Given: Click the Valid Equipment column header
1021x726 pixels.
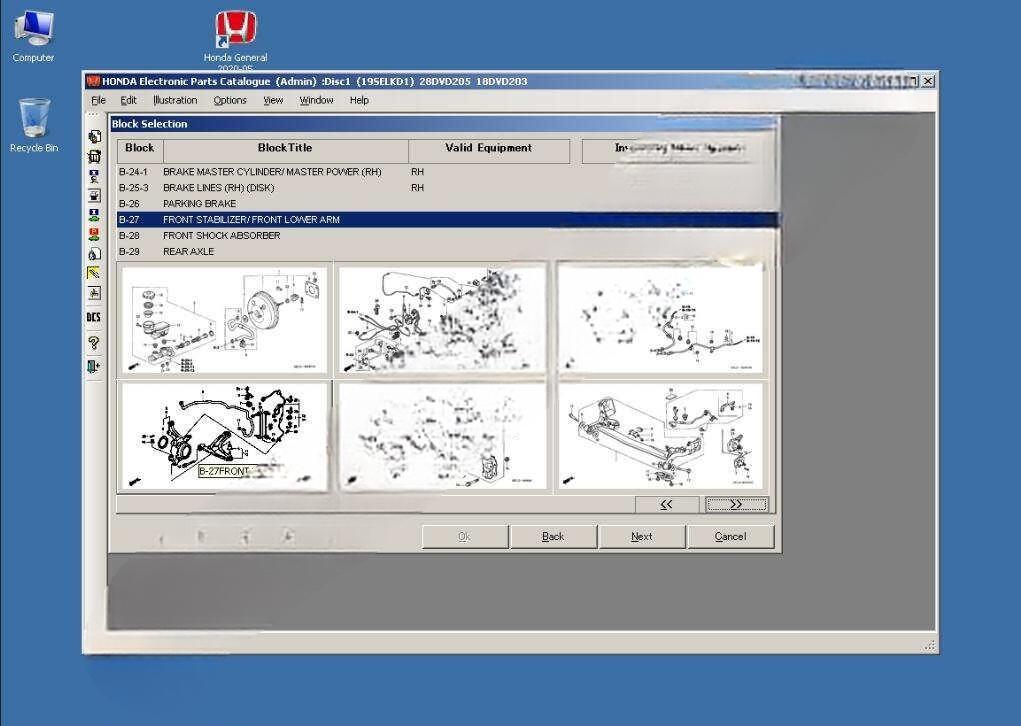Looking at the screenshot, I should (488, 149).
